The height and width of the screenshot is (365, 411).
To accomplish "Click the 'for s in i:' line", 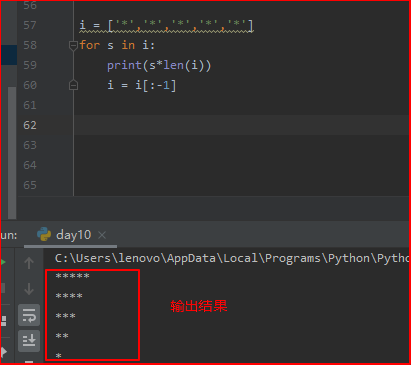I will tap(117, 45).
